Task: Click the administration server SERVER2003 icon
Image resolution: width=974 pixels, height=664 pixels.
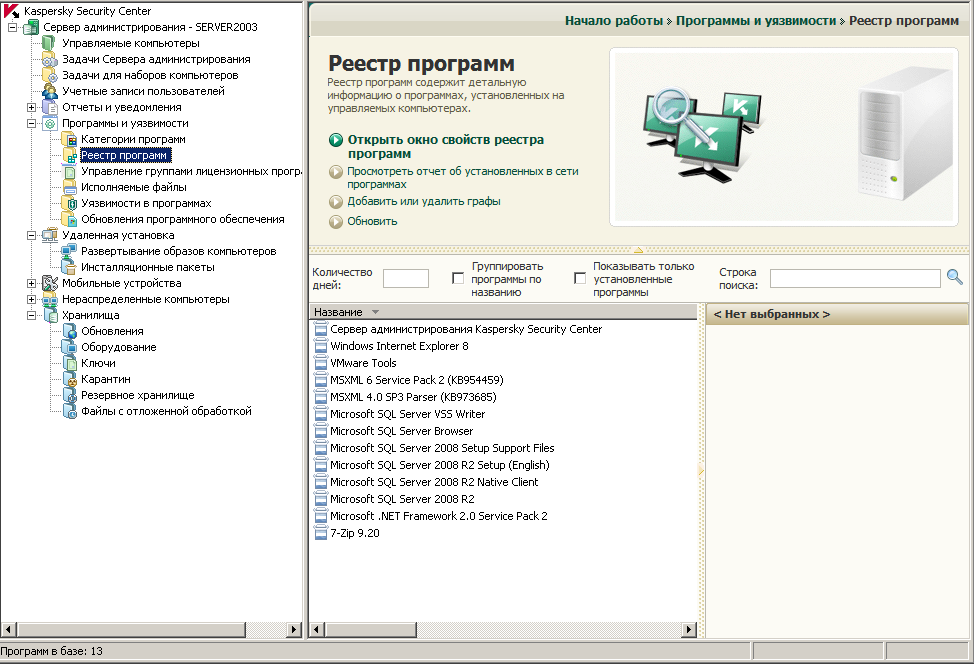Action: pyautogui.click(x=31, y=27)
